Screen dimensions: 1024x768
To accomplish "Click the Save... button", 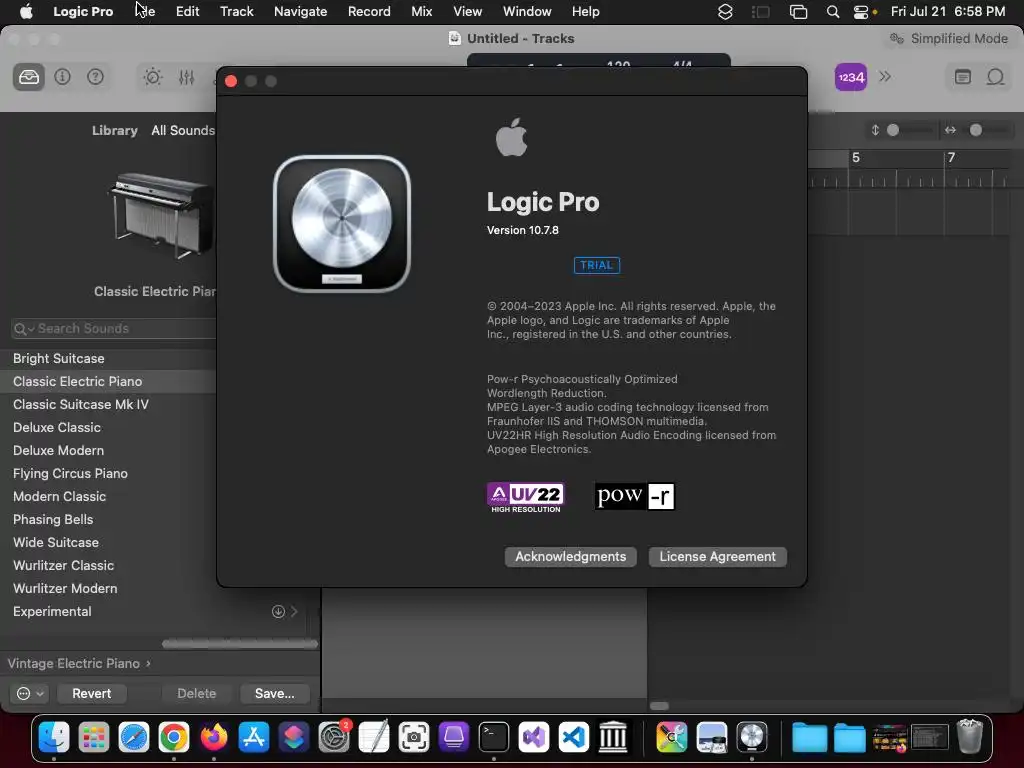I will (x=274, y=694).
